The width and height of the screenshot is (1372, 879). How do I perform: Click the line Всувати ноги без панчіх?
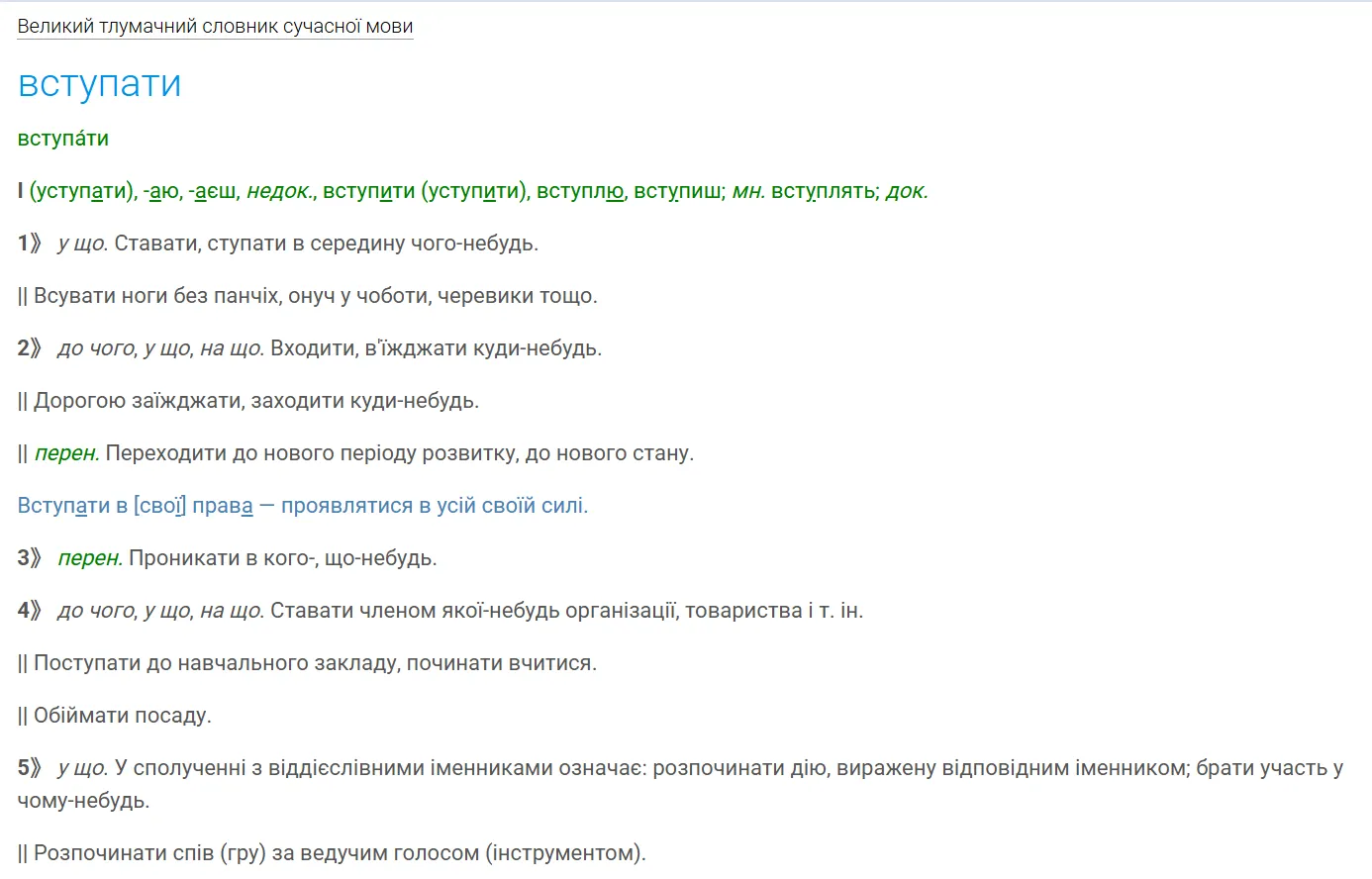308,296
